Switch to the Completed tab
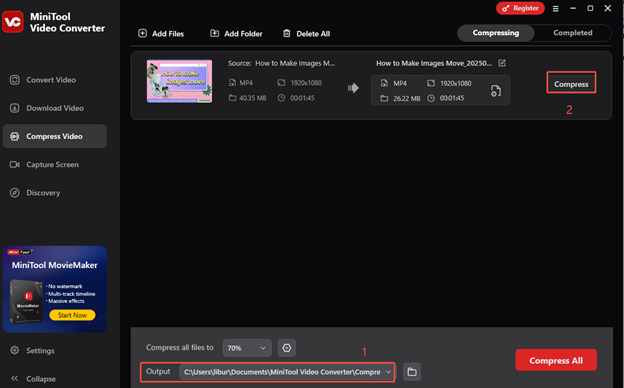 coord(573,33)
